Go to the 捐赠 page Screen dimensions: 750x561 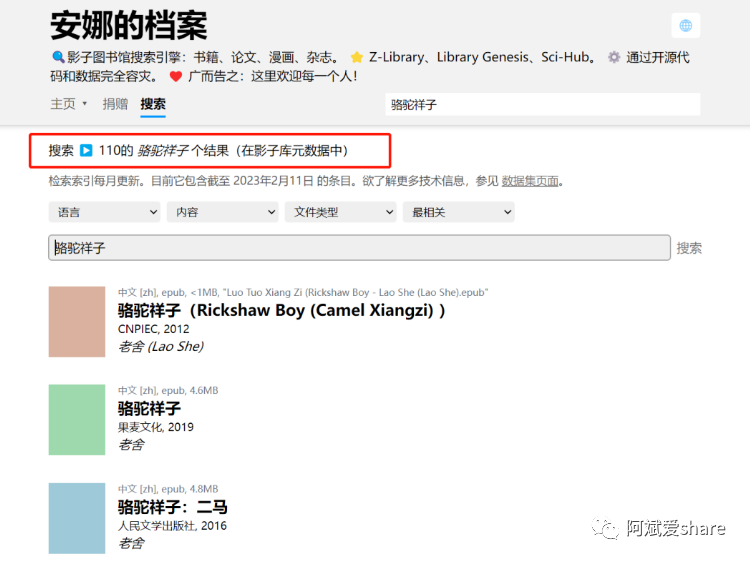point(115,104)
